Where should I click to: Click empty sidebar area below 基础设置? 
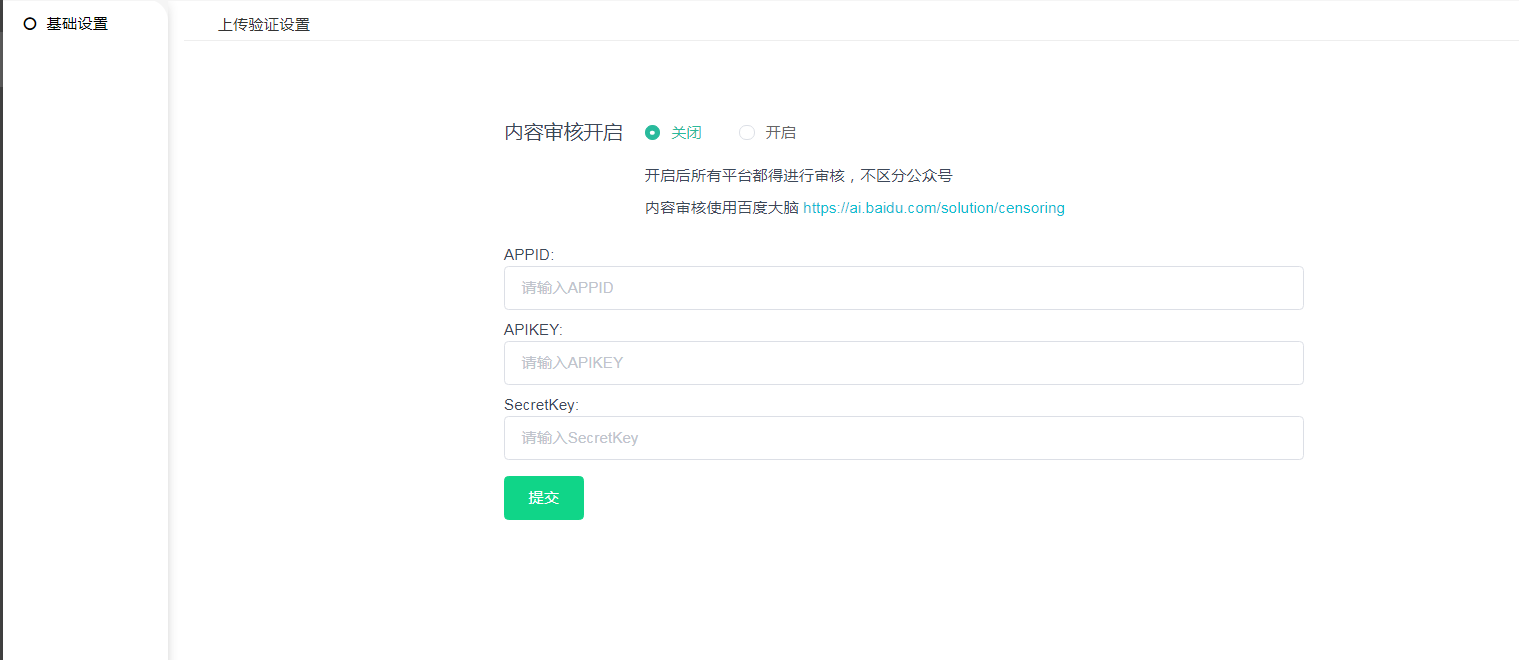(84, 350)
